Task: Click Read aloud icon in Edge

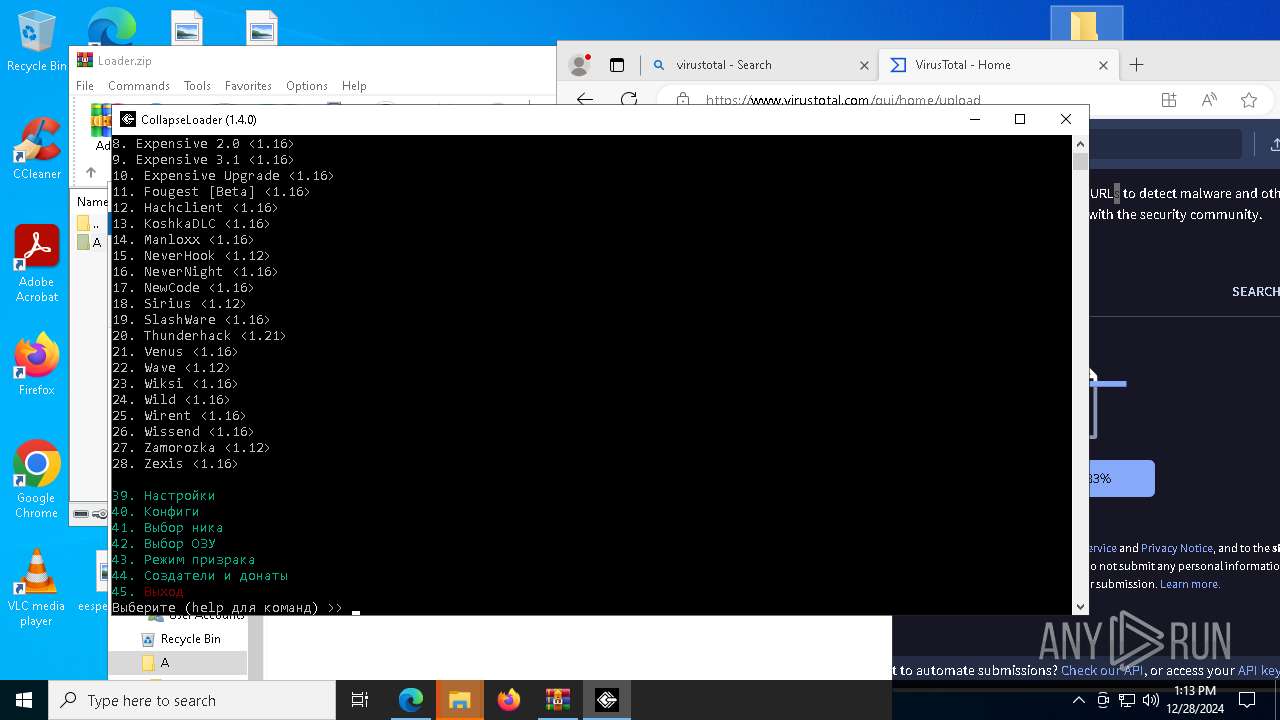Action: coord(1209,99)
